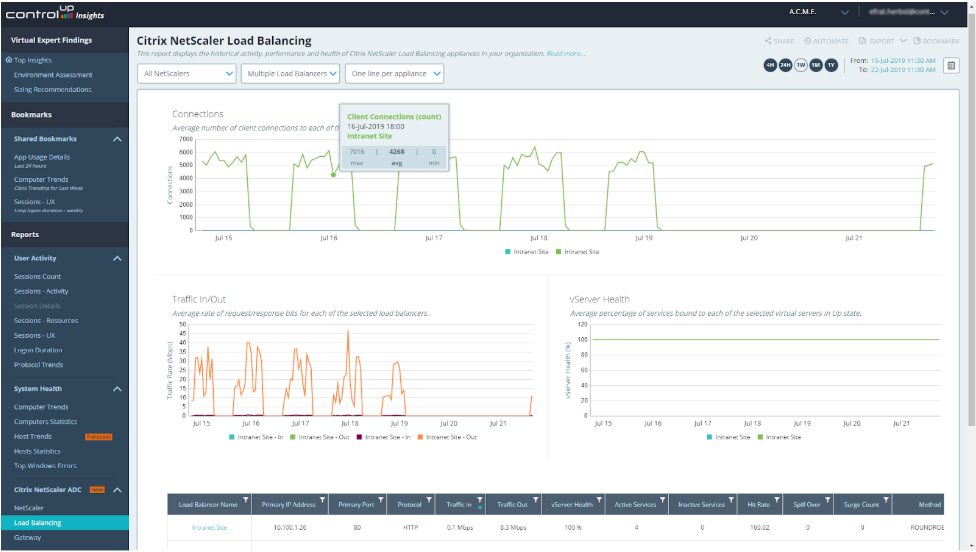The height and width of the screenshot is (552, 976).
Task: Filter the Hit Rate column
Action: point(777,500)
